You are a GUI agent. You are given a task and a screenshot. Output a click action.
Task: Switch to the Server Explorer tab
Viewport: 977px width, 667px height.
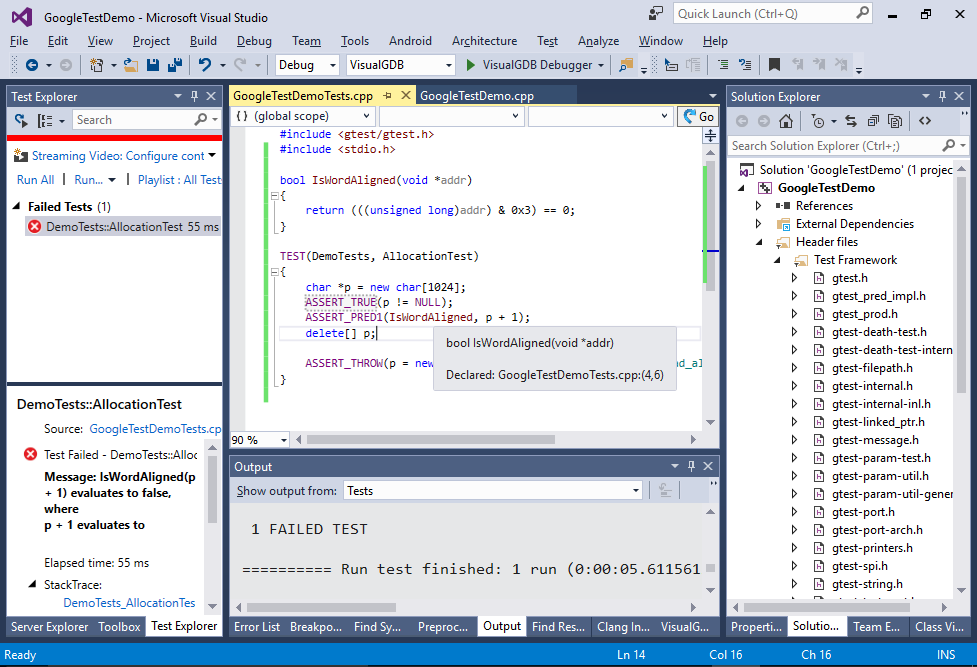(49, 626)
